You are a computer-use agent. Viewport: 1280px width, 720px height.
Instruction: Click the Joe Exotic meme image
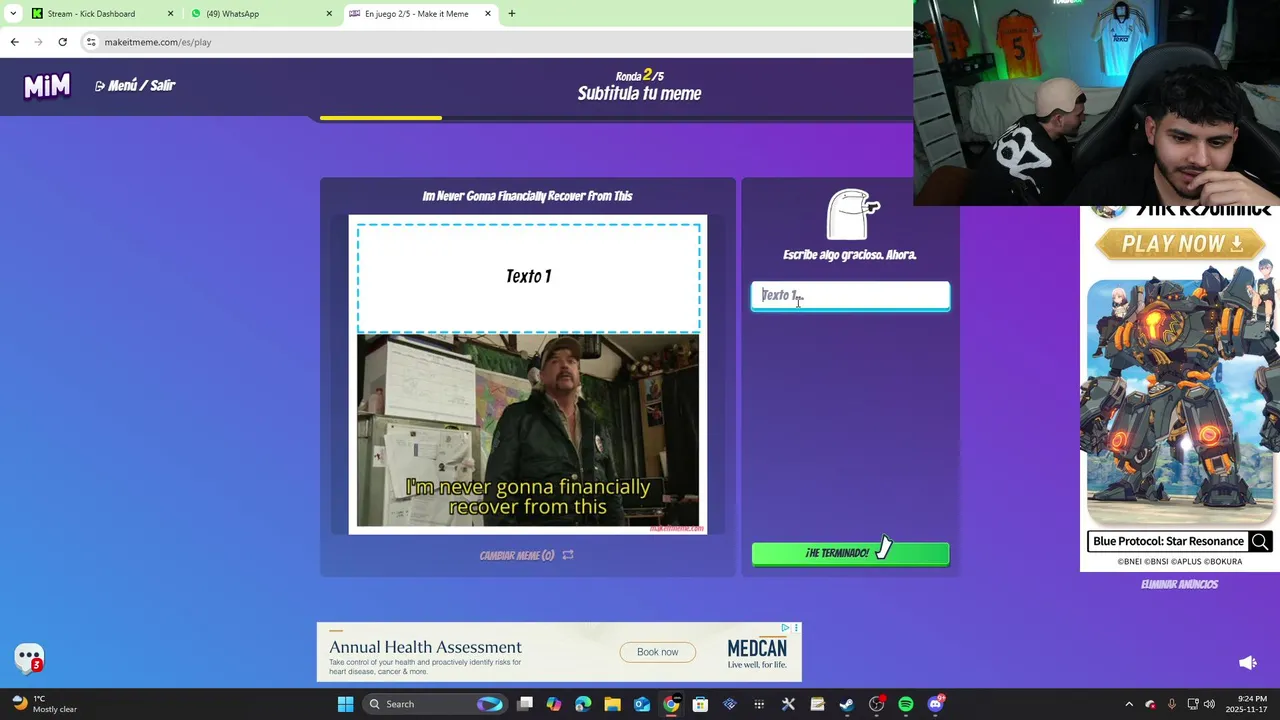(528, 431)
